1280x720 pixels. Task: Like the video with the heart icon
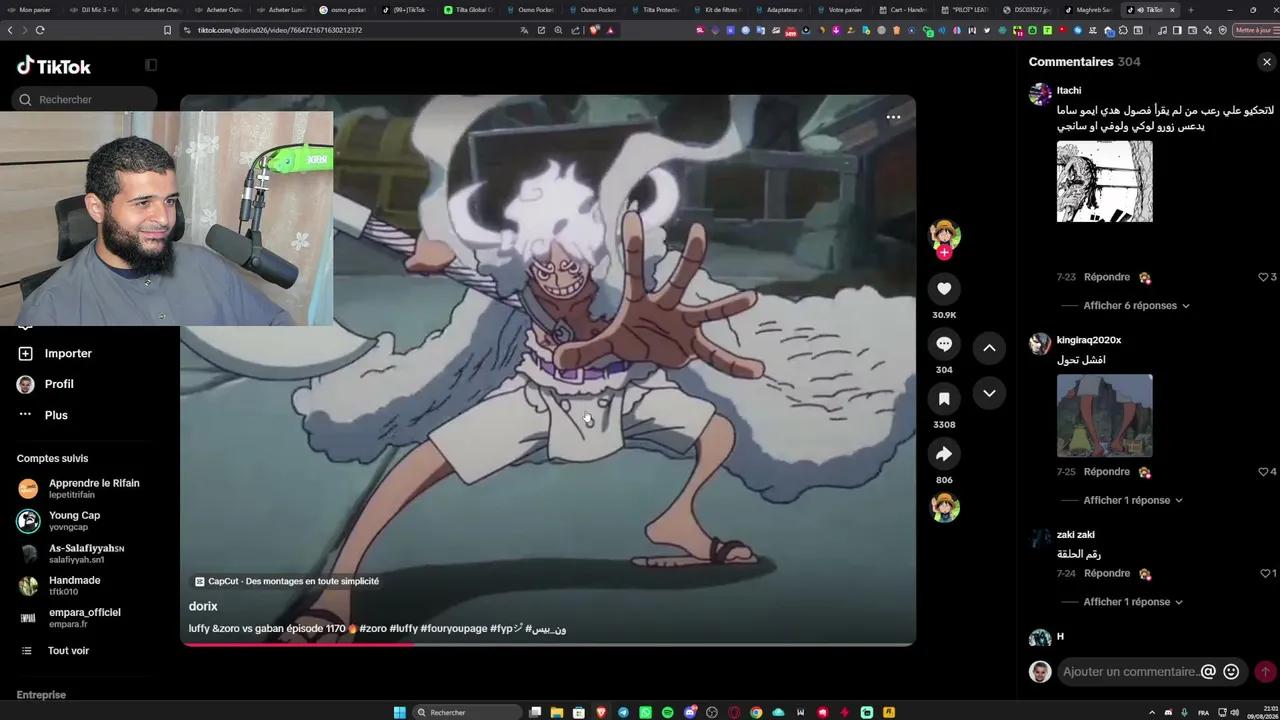click(944, 289)
